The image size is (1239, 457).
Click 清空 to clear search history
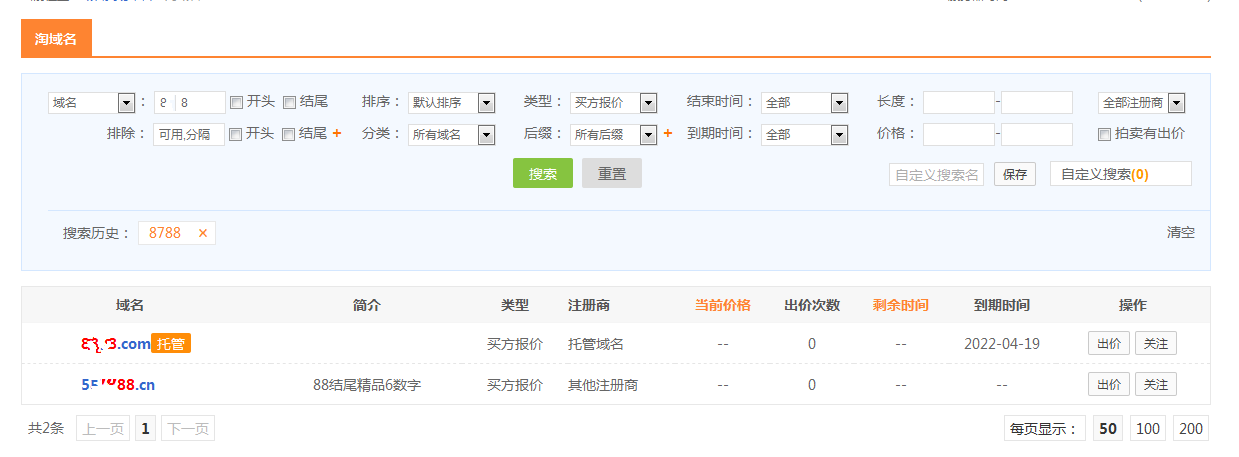point(1180,233)
